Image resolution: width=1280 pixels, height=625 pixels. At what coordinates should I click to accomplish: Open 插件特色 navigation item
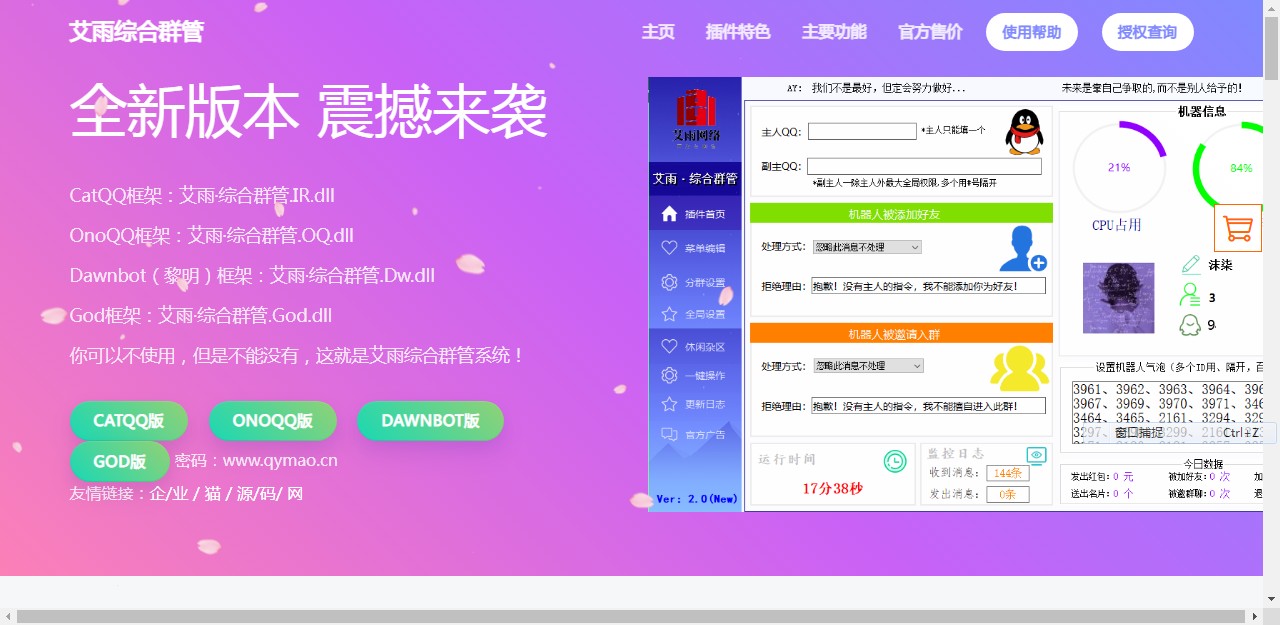click(738, 32)
